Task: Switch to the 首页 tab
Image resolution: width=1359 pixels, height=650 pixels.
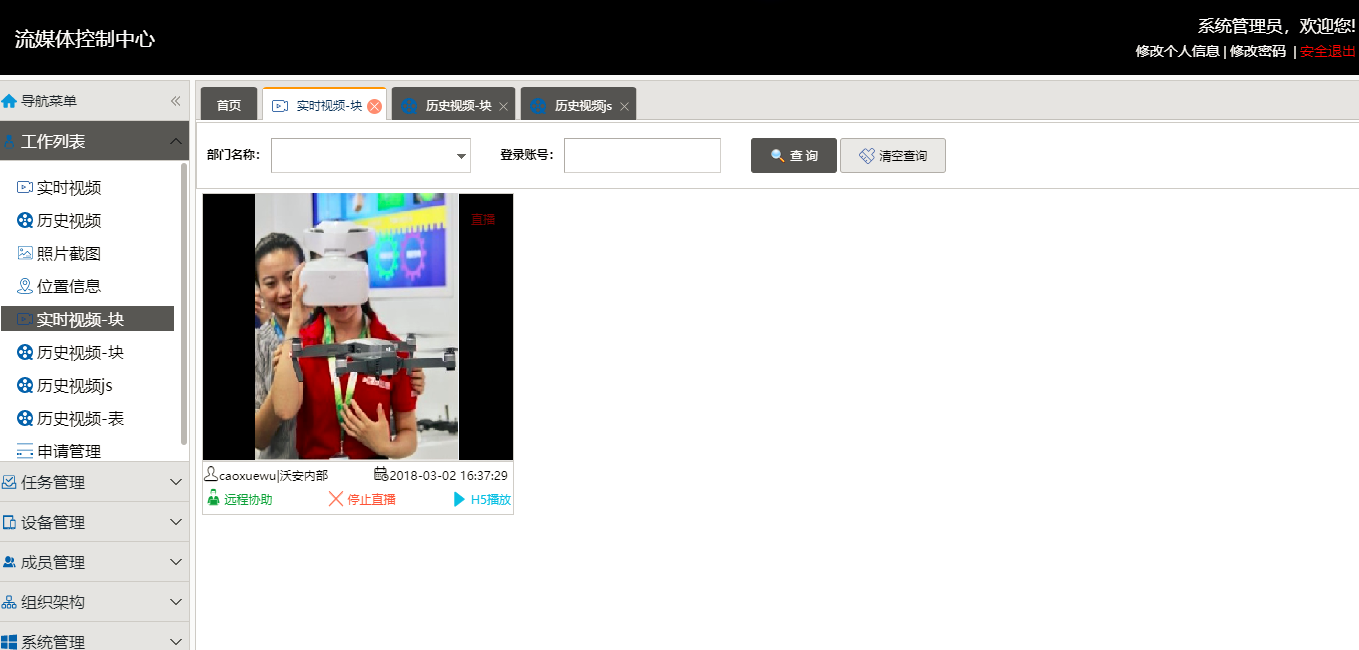Action: click(x=229, y=105)
